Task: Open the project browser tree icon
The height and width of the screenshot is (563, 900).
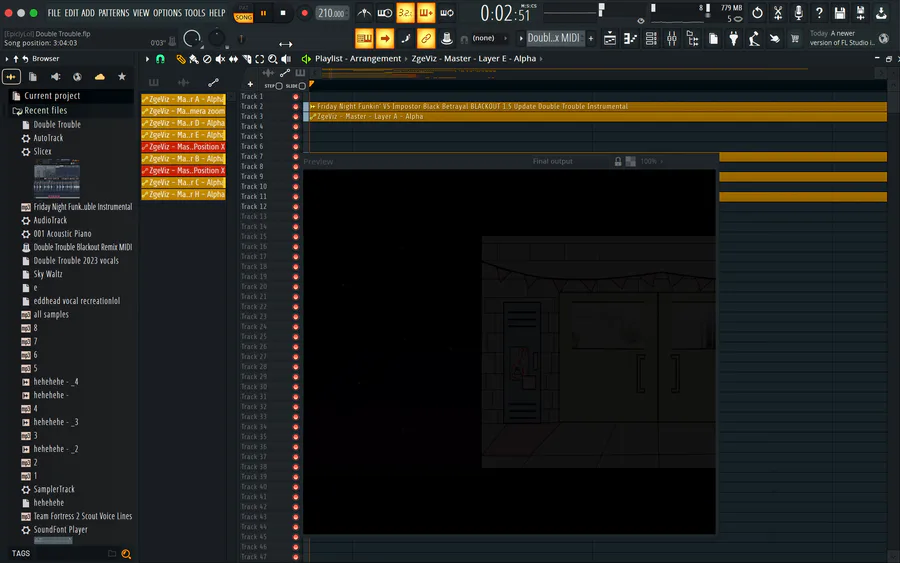Action: point(692,38)
